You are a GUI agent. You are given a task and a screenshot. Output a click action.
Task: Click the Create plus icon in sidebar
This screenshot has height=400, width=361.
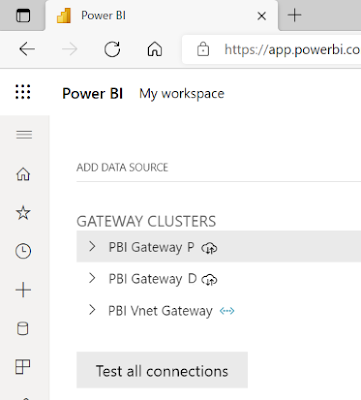pyautogui.click(x=23, y=290)
